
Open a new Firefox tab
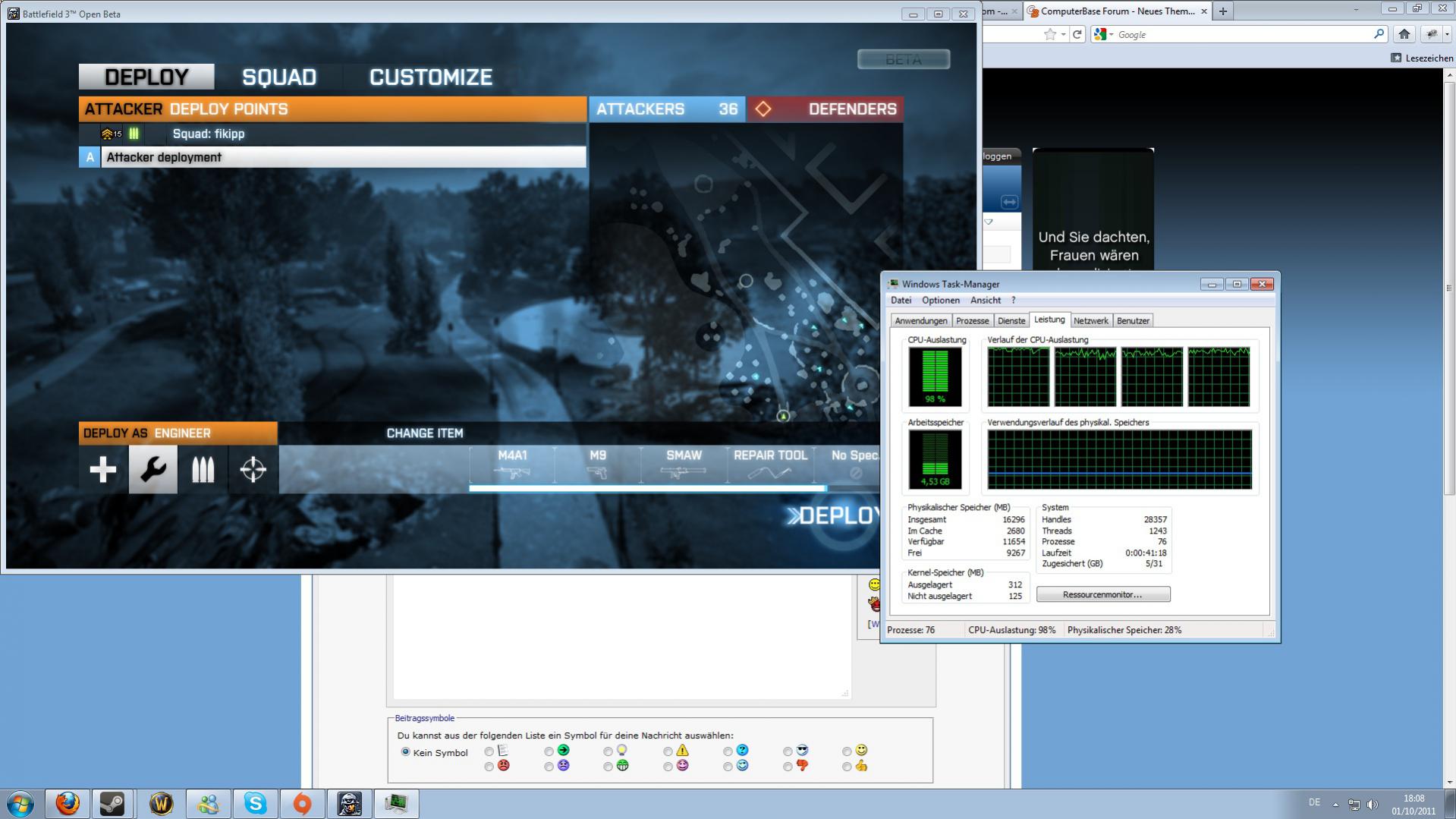pos(1222,11)
